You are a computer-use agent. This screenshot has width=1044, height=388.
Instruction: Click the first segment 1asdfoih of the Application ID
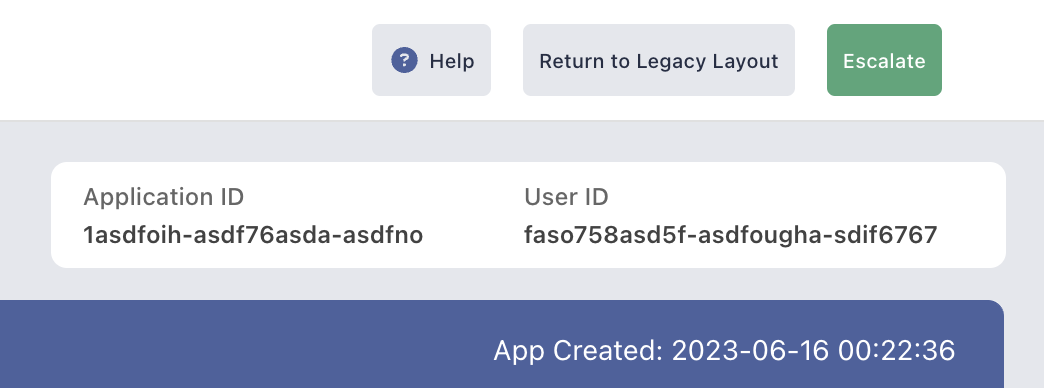pyautogui.click(x=132, y=235)
